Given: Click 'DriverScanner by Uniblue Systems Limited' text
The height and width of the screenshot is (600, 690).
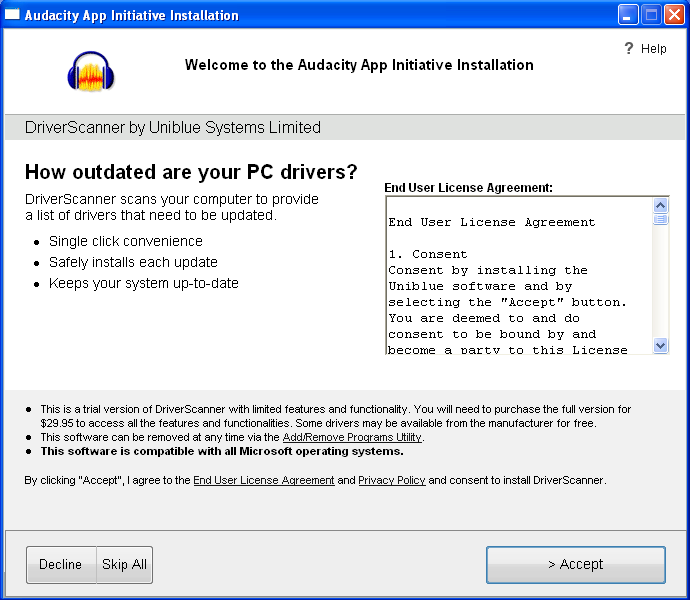Looking at the screenshot, I should pyautogui.click(x=172, y=127).
